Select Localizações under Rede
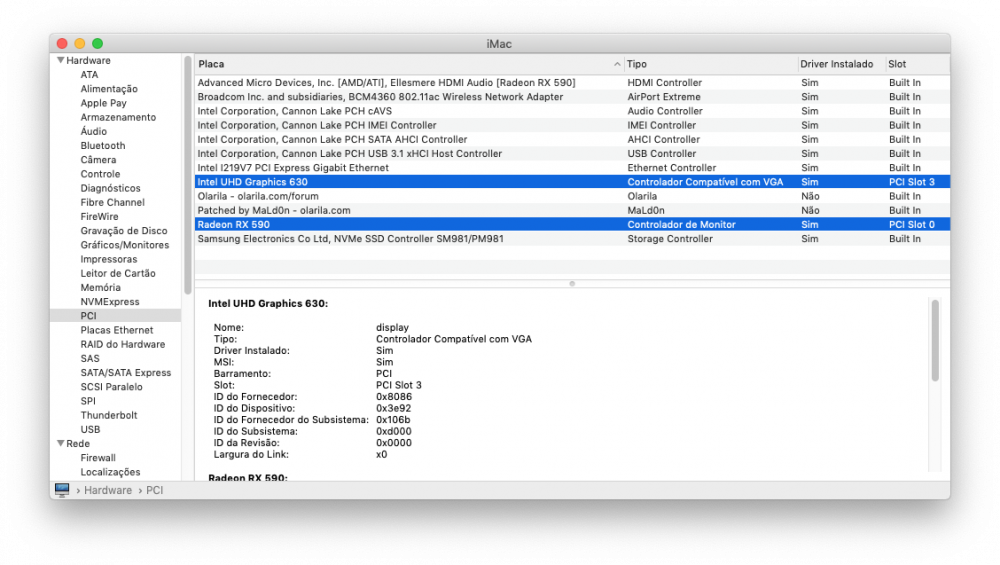 (110, 472)
